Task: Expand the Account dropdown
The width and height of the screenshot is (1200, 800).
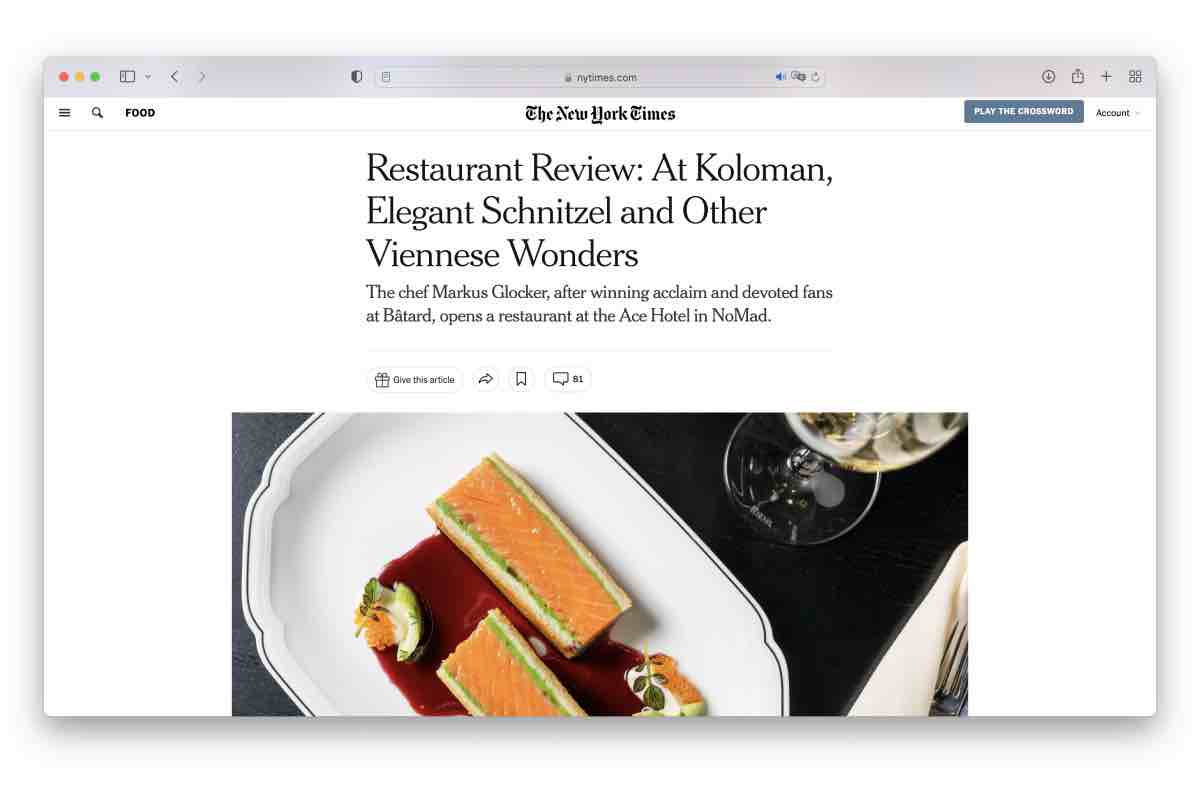Action: (x=1117, y=113)
